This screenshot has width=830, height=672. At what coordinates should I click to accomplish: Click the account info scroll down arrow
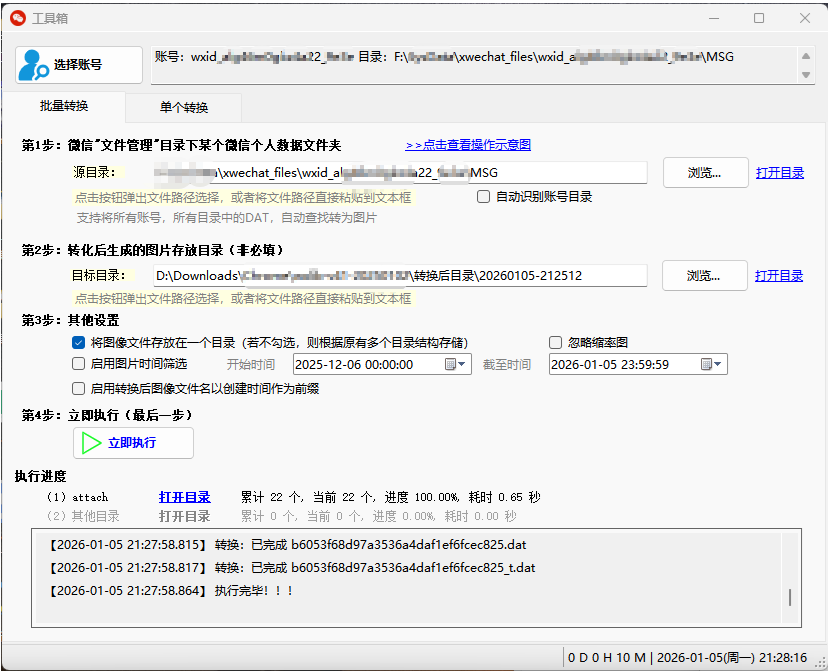[806, 75]
